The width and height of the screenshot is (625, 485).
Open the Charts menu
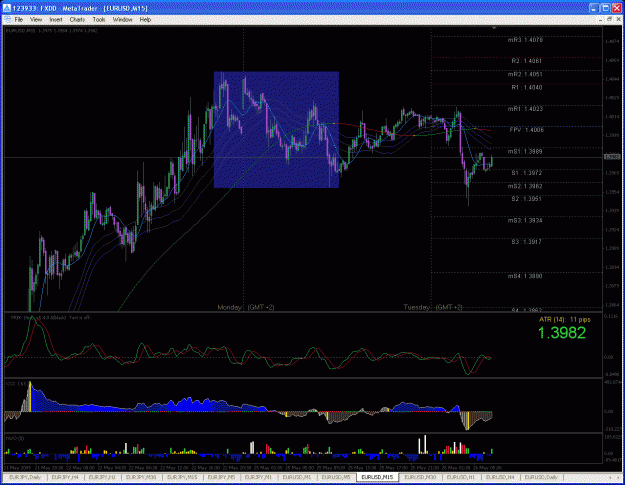(x=77, y=20)
